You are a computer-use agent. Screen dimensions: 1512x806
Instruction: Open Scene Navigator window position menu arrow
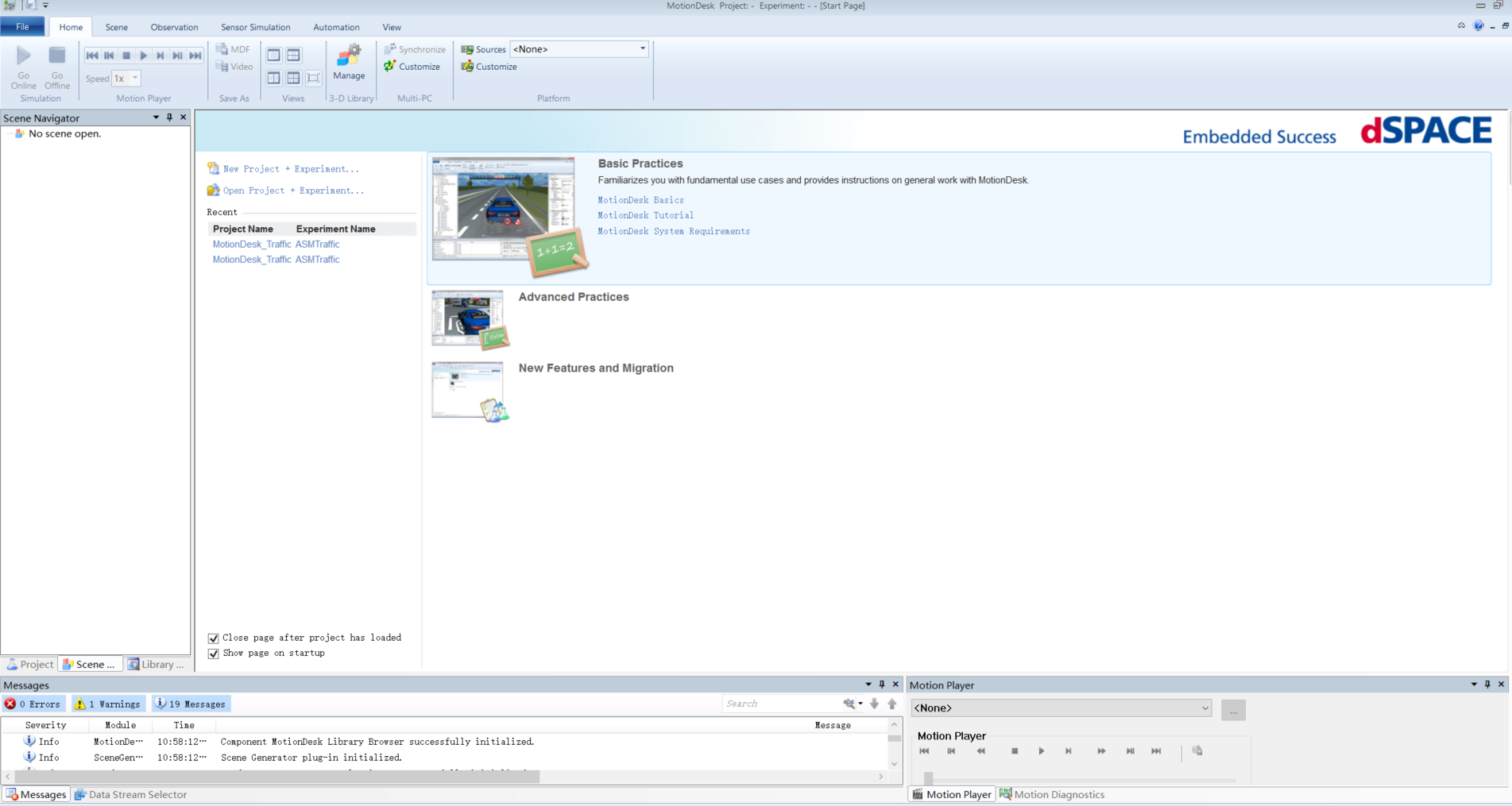[156, 118]
